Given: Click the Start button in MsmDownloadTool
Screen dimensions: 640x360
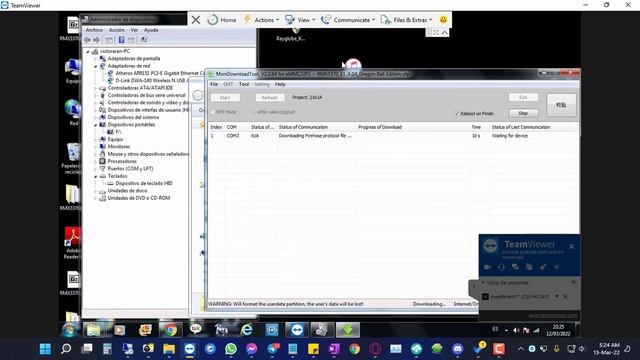Looking at the screenshot, I should [225, 98].
